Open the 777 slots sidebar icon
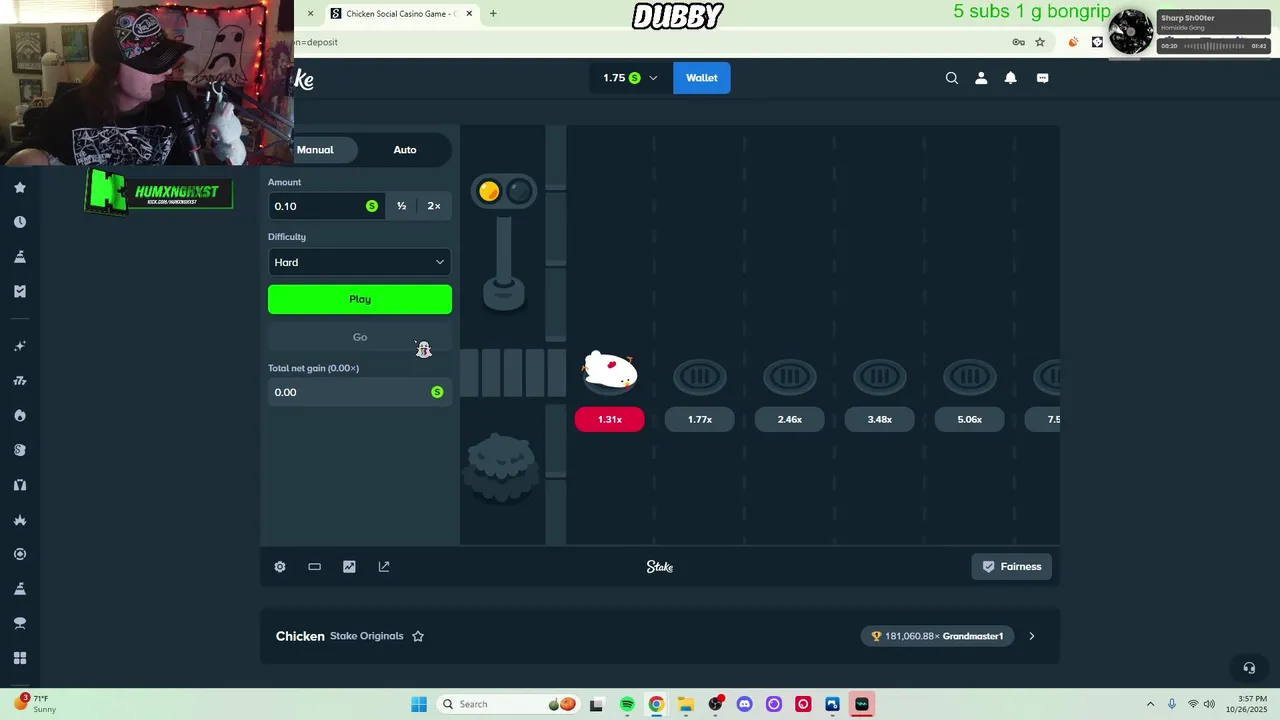This screenshot has width=1280, height=720. (20, 381)
